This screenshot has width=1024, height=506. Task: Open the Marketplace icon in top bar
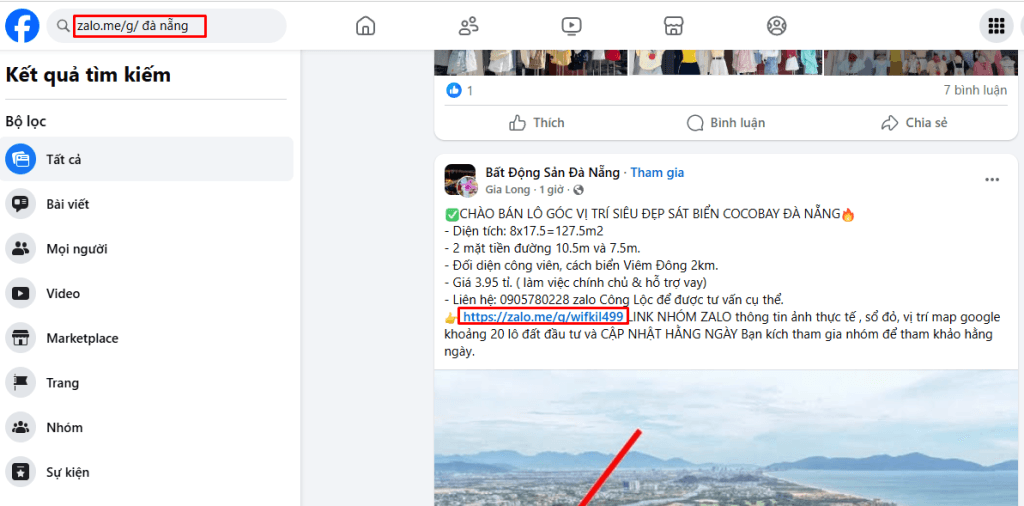pyautogui.click(x=674, y=26)
